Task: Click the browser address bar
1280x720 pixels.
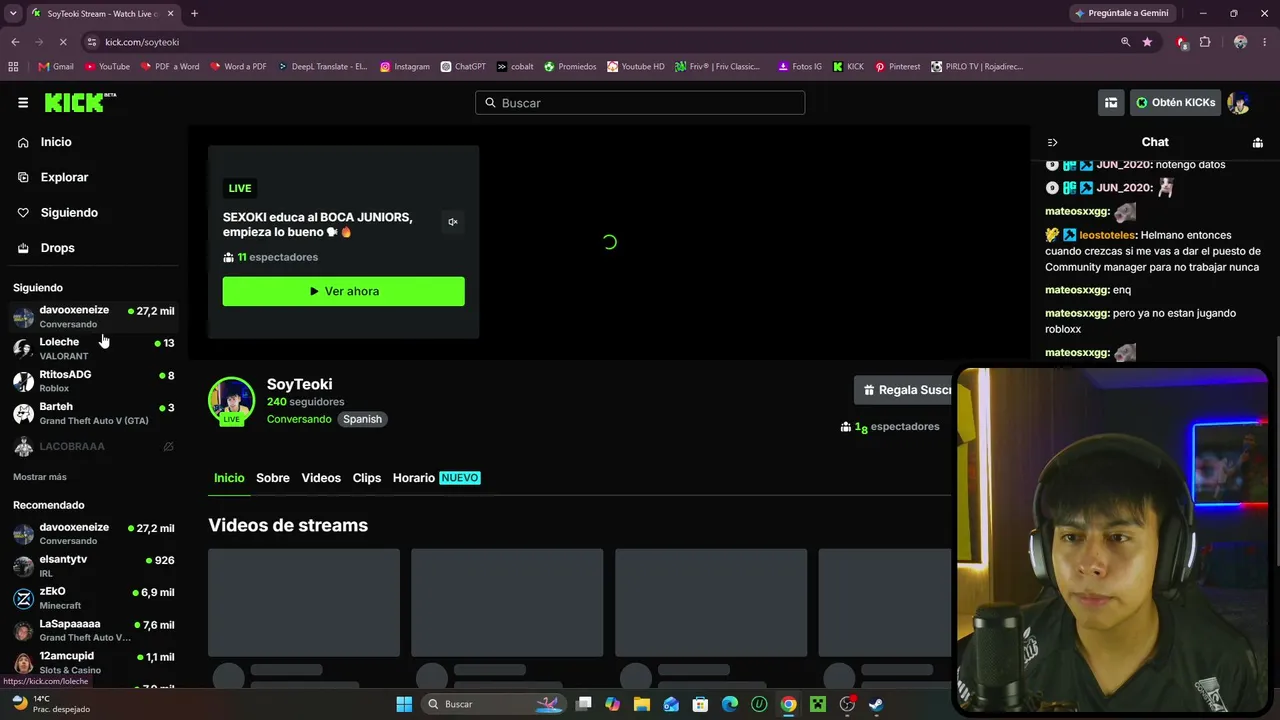Action: 600,42
